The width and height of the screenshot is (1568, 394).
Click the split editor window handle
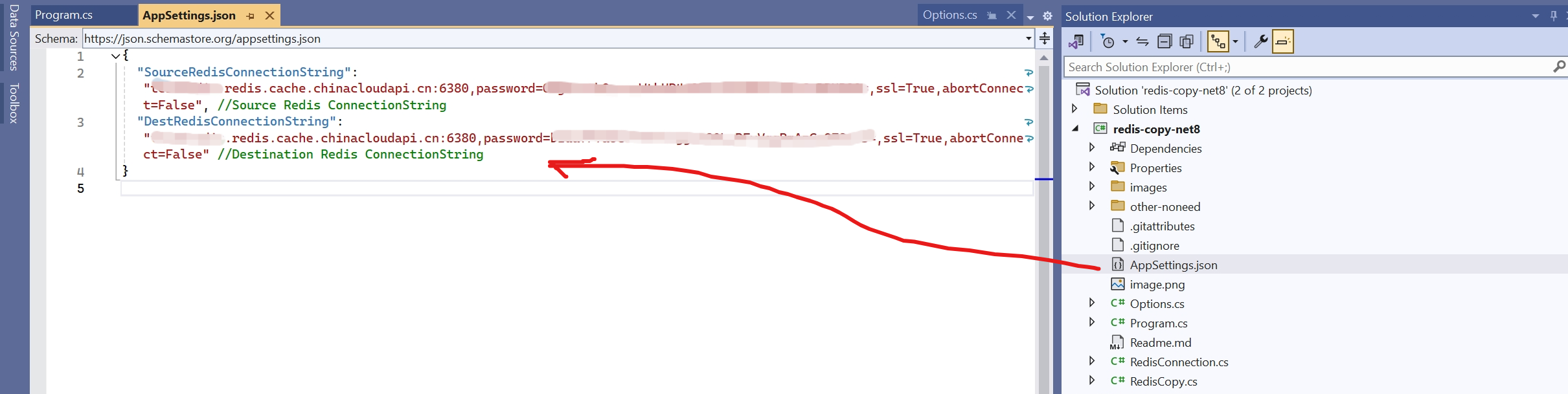pos(1045,39)
